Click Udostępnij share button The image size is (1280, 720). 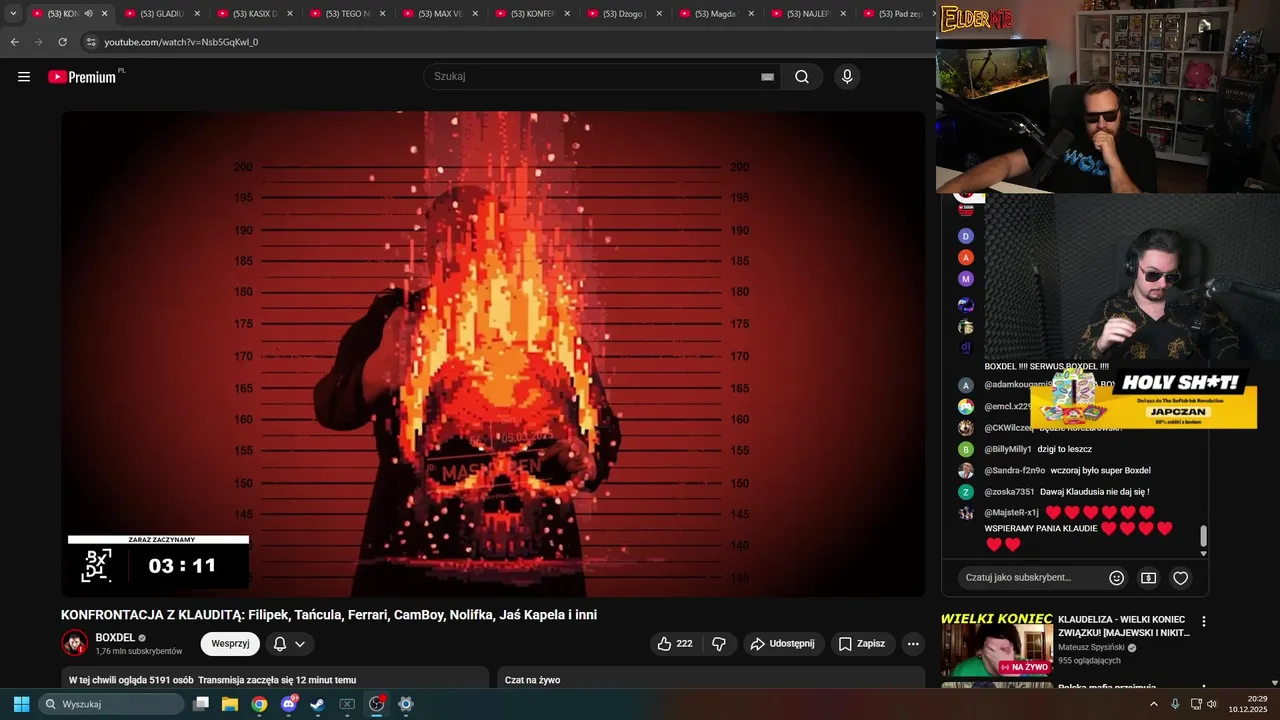pos(783,644)
